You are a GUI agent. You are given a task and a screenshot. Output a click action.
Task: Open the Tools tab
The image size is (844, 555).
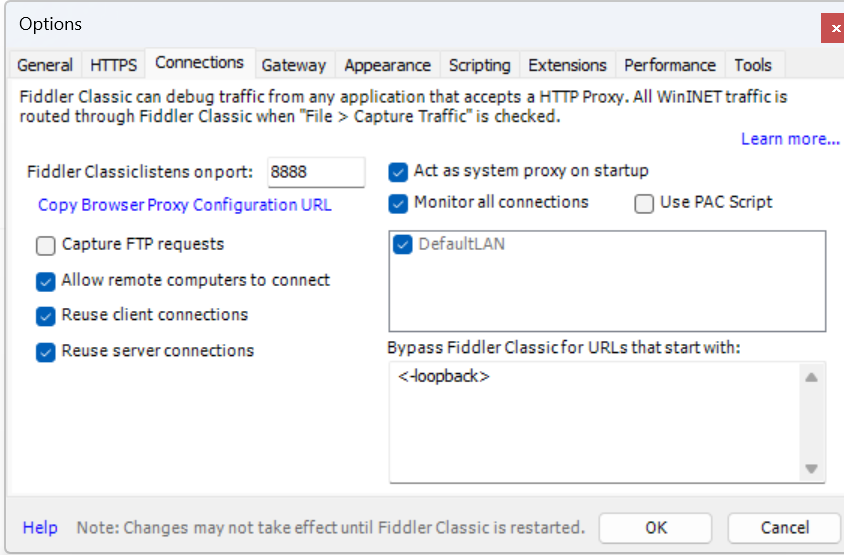click(754, 65)
